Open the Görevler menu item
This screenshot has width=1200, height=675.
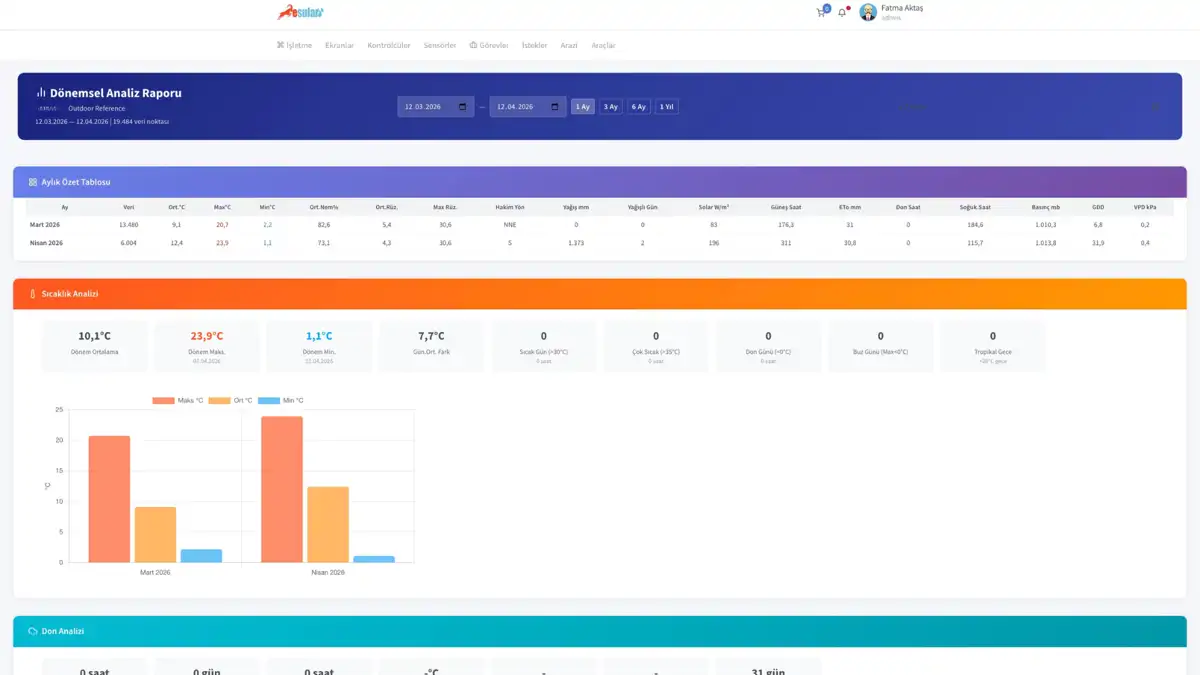click(489, 45)
